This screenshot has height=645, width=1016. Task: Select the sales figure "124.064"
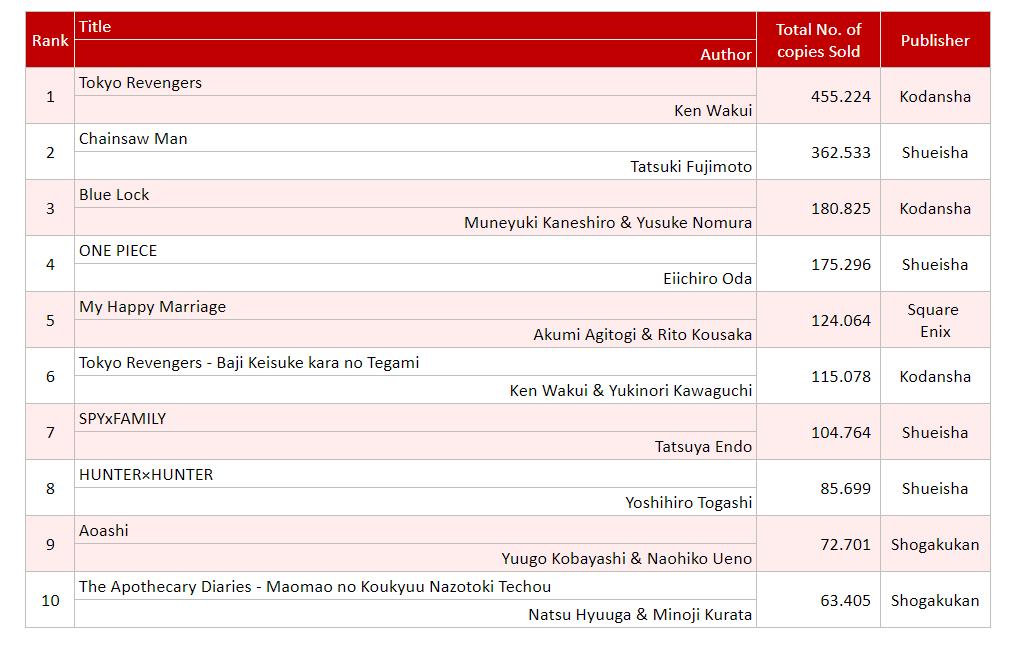(841, 320)
